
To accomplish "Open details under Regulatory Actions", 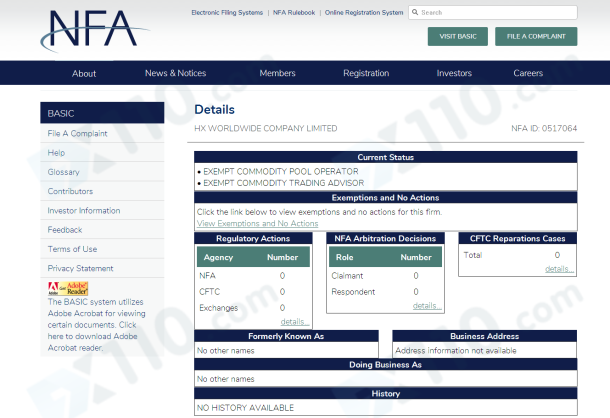I will pos(295,321).
